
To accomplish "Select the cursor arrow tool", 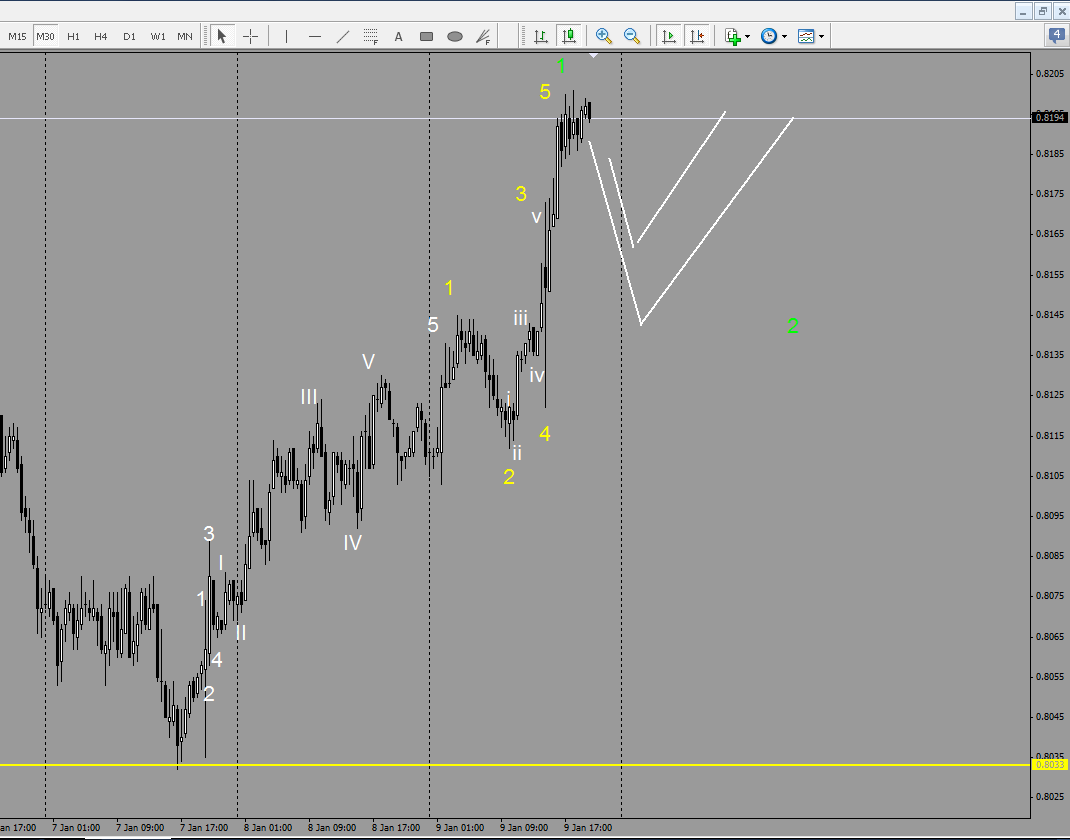I will pos(222,36).
